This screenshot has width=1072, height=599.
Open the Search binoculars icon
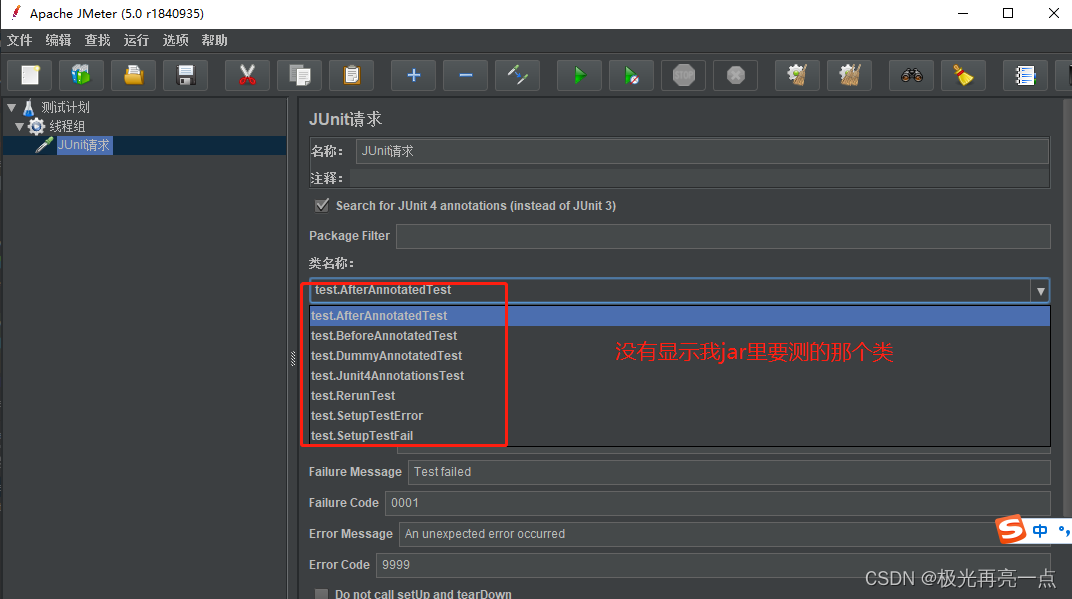[911, 75]
